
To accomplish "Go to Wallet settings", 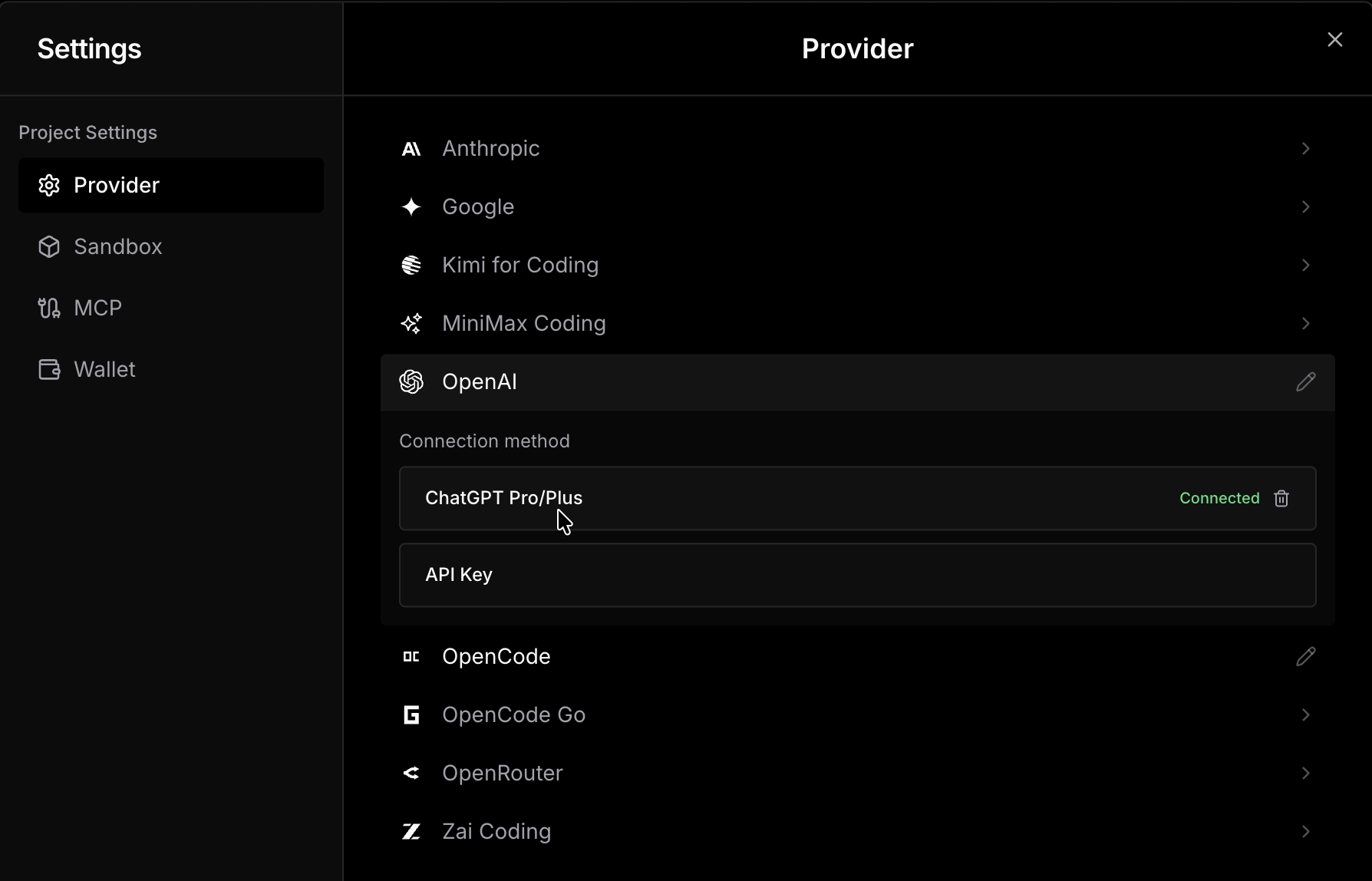I will click(104, 370).
